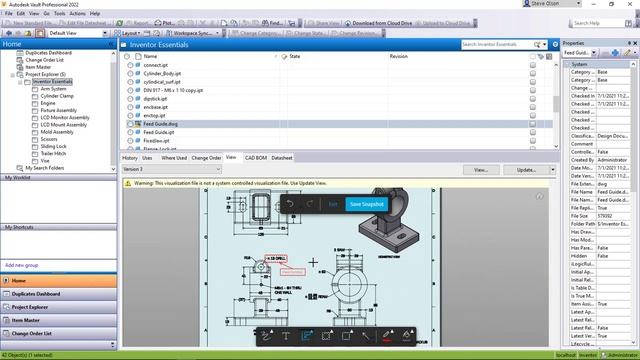Open the Engine folder in tree
This screenshot has height=360, width=640.
(48, 103)
